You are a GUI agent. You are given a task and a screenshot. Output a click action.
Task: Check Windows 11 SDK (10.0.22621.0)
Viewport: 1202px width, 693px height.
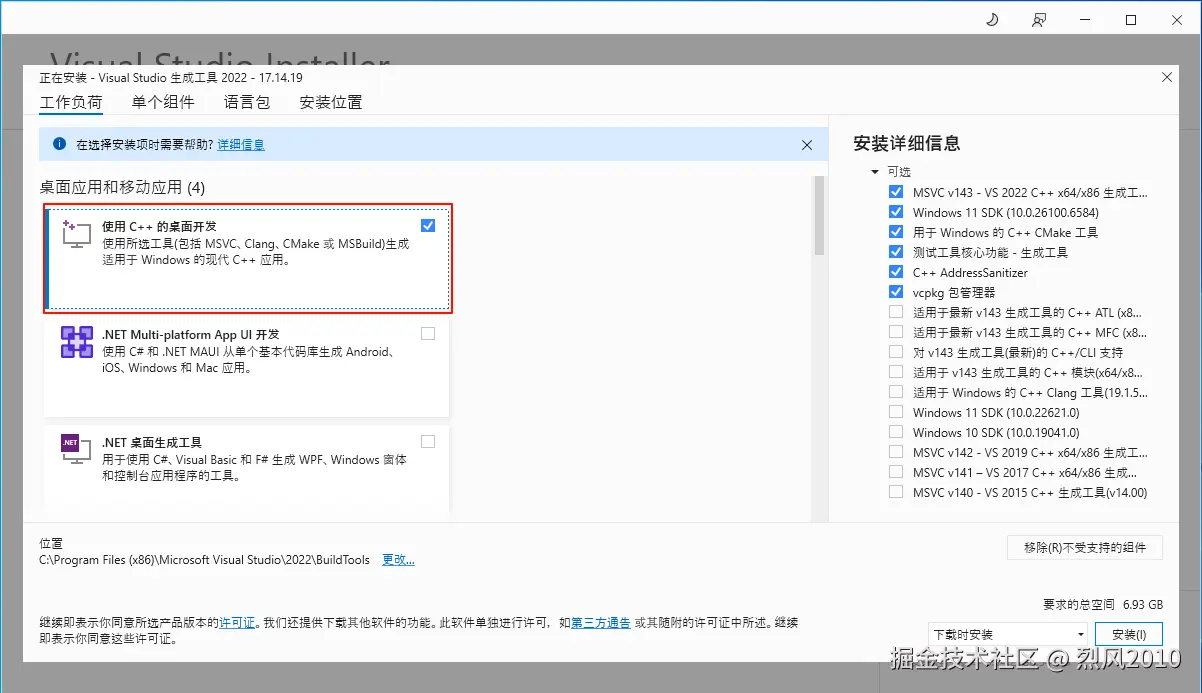[896, 412]
